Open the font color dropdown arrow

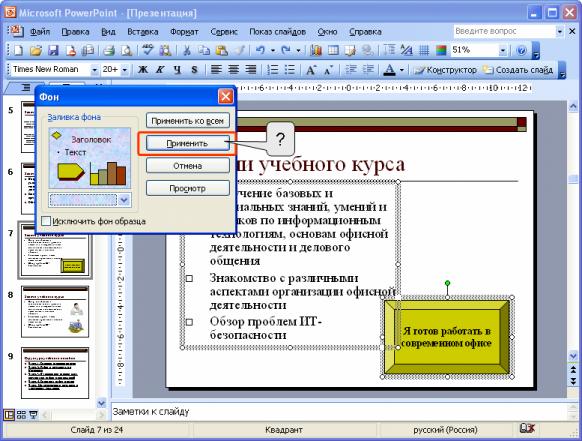click(x=401, y=70)
